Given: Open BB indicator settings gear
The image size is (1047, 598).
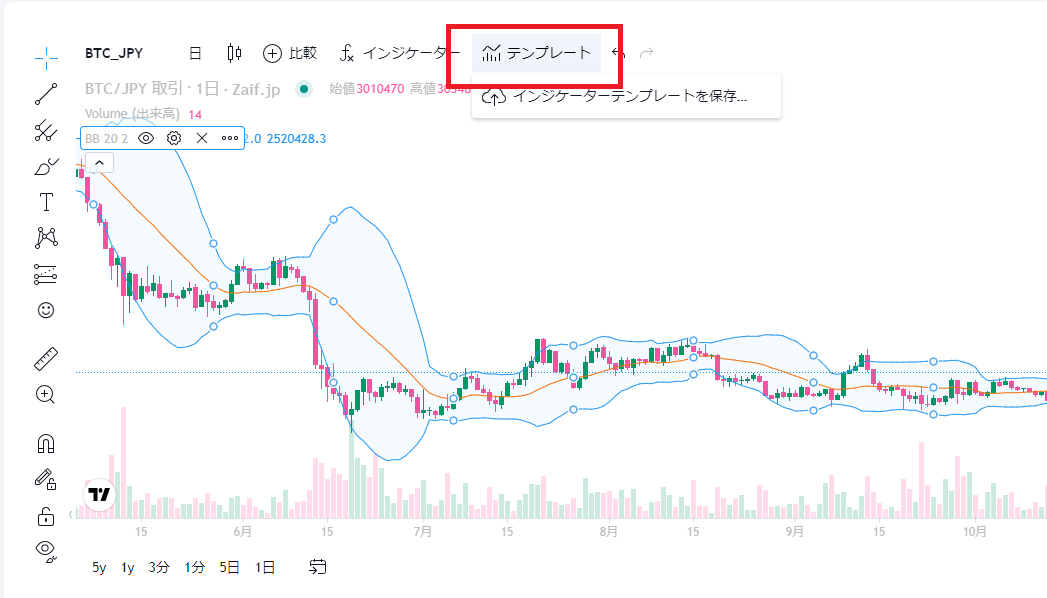Looking at the screenshot, I should click(173, 138).
